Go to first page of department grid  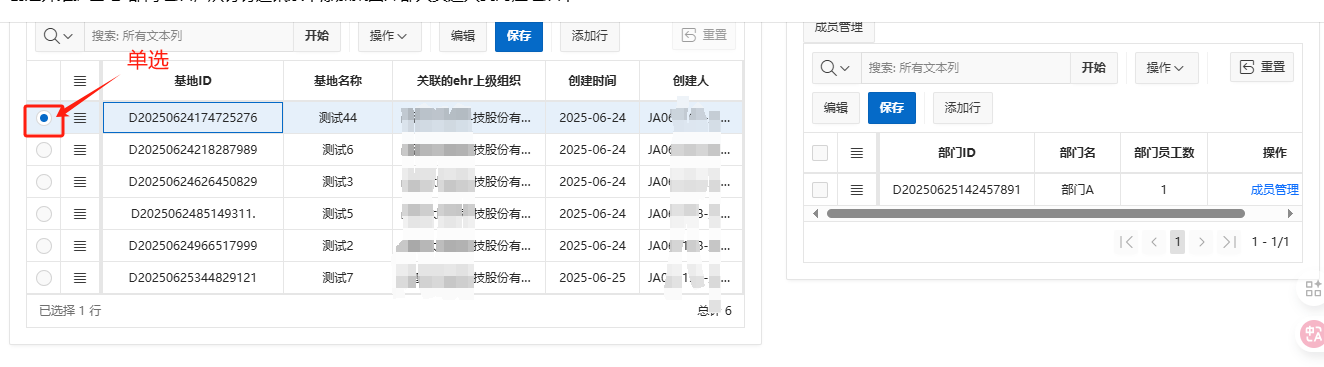click(x=1127, y=242)
